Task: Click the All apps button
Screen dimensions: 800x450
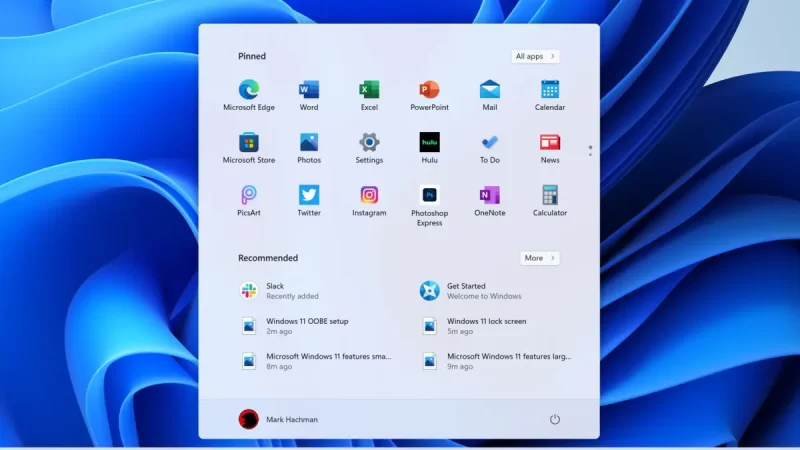Action: click(535, 56)
